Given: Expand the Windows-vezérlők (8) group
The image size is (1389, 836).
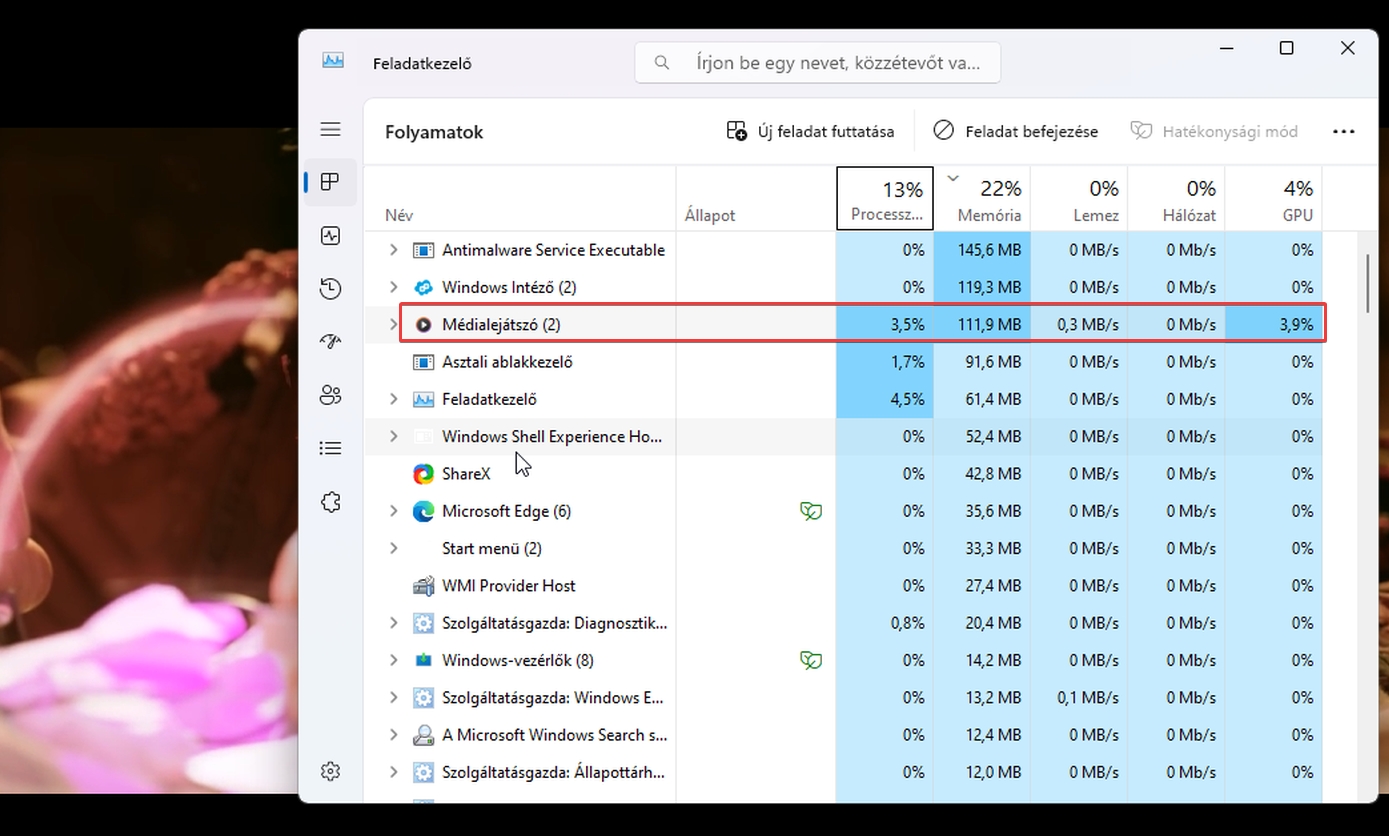Looking at the screenshot, I should point(393,660).
